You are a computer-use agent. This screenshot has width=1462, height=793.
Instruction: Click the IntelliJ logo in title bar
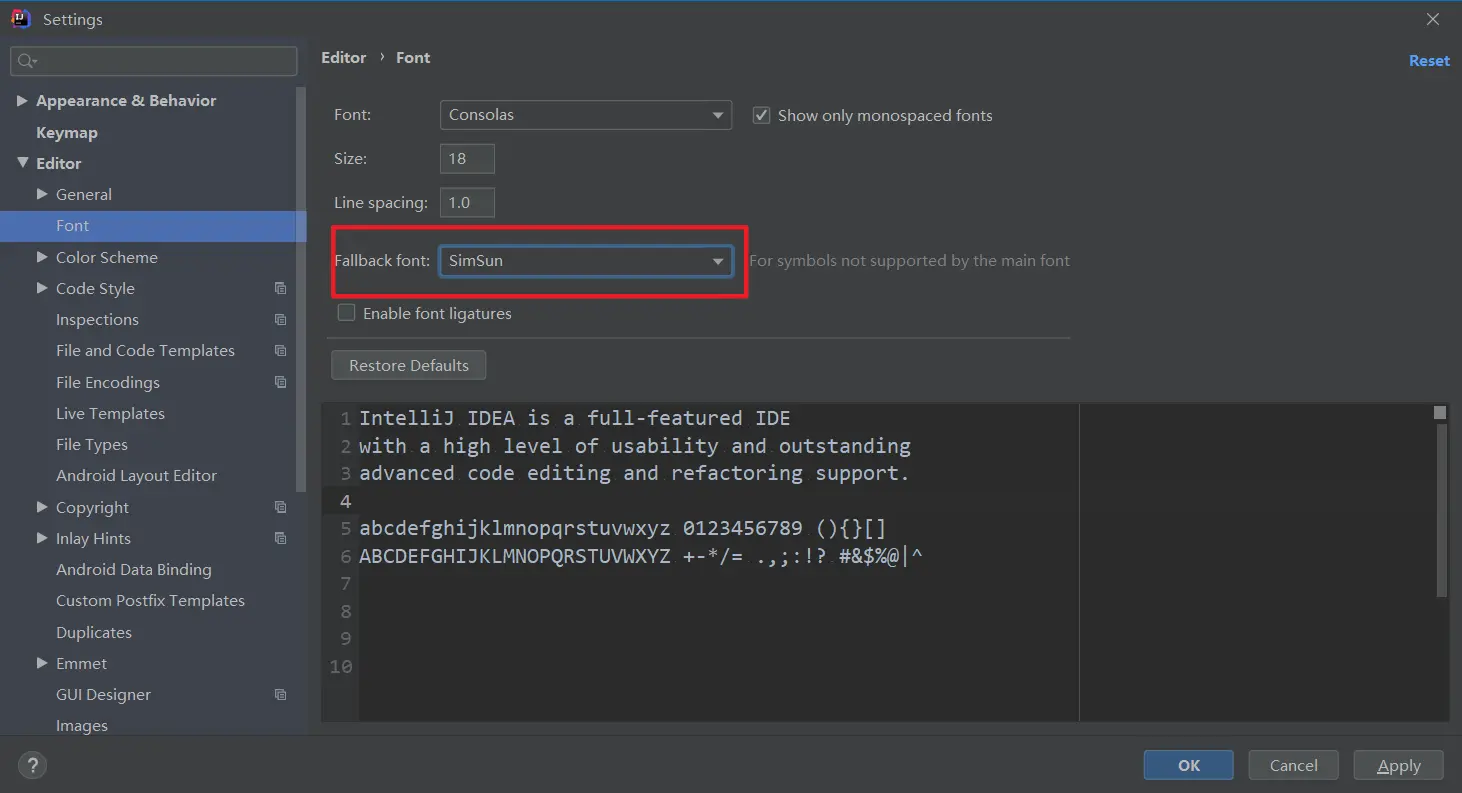21,19
